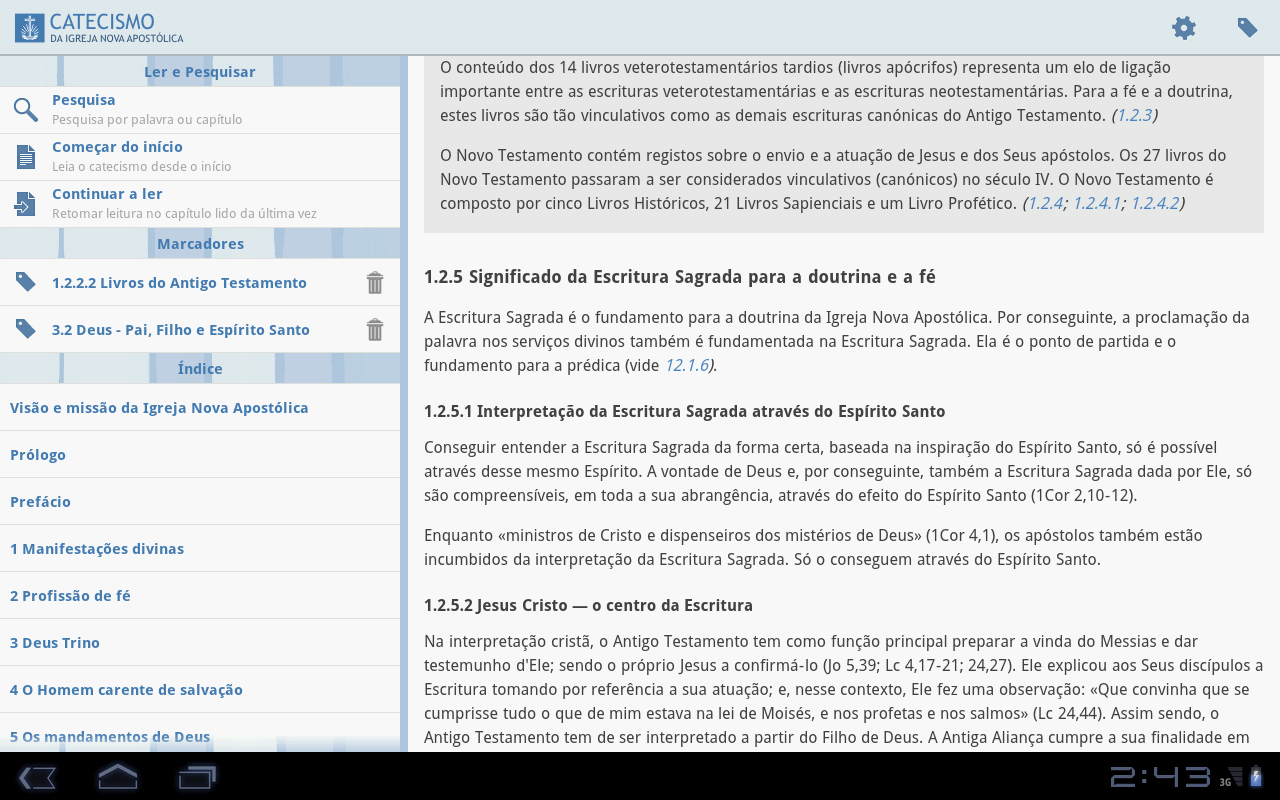Tap heading 1.2.5 Significado da Escritura Sagrada
The image size is (1280, 800).
(680, 277)
